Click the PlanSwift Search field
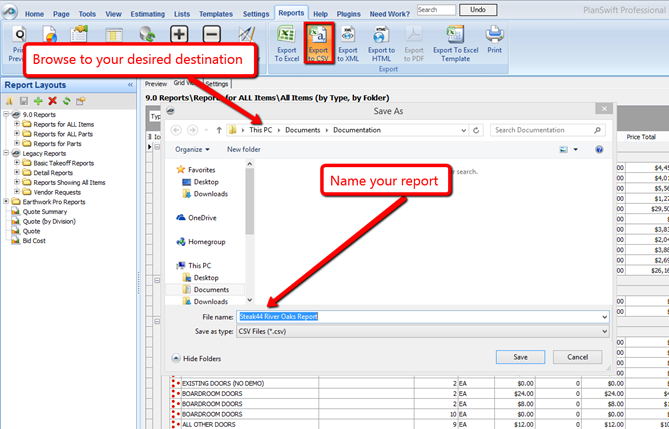 click(436, 9)
